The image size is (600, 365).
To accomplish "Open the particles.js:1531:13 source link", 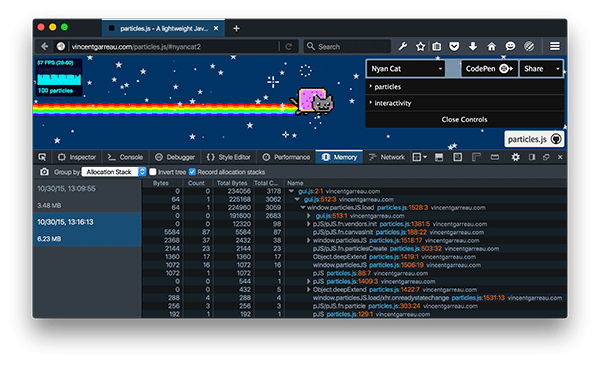I will click(x=478, y=298).
